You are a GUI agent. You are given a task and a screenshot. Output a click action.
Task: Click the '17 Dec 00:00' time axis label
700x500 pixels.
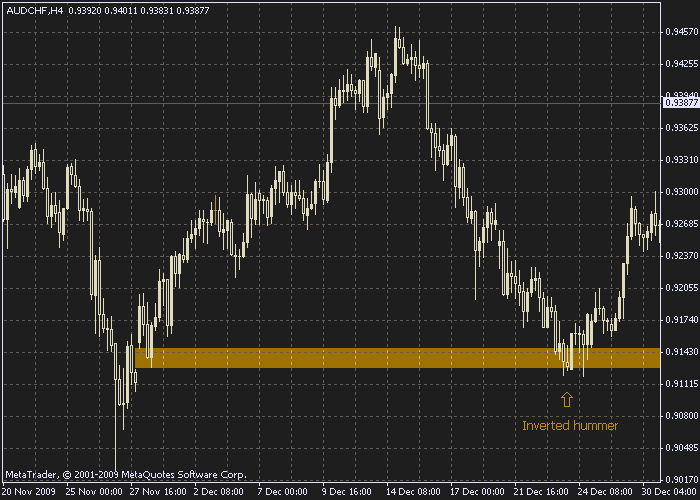point(478,492)
